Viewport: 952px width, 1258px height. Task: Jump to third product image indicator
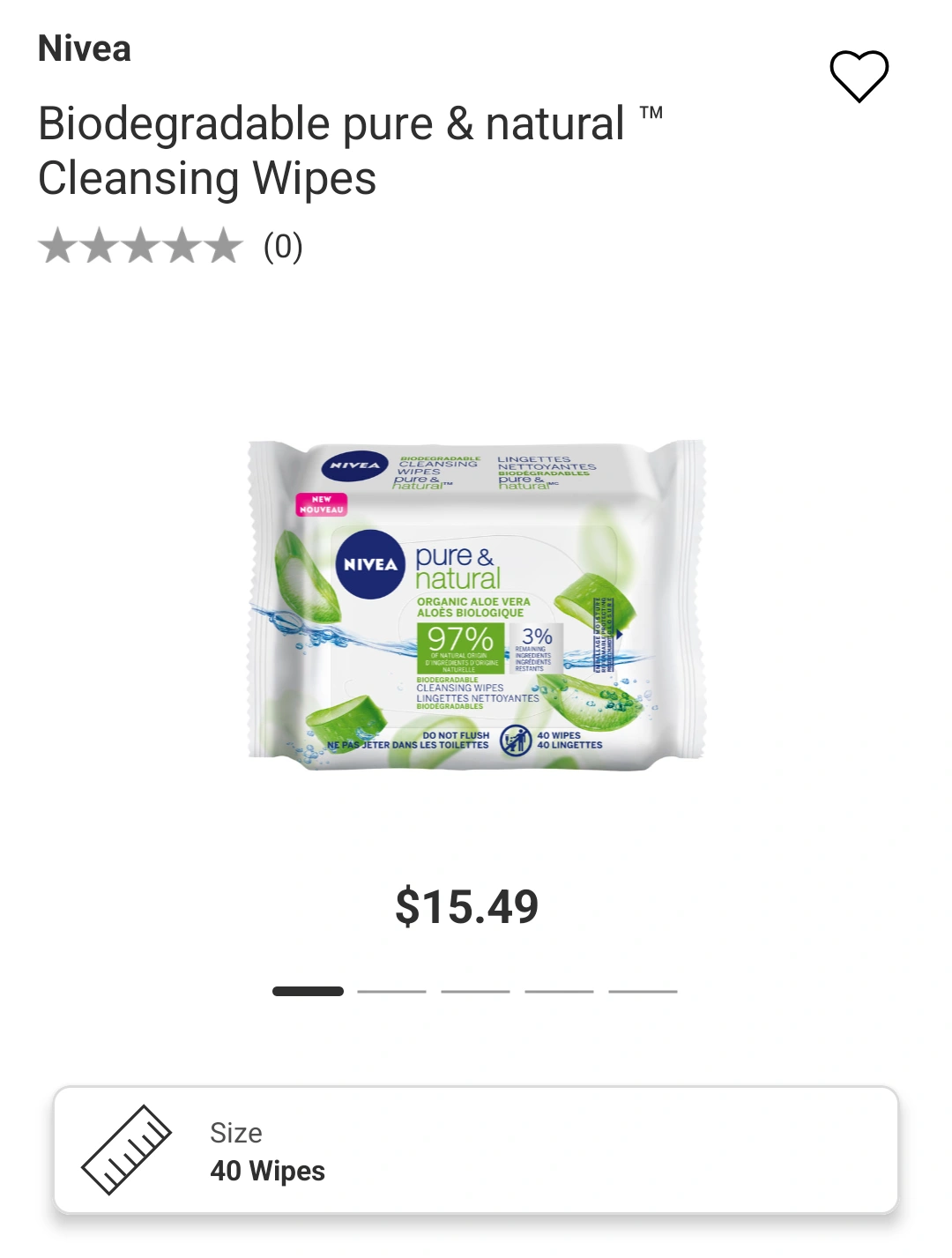coord(475,991)
